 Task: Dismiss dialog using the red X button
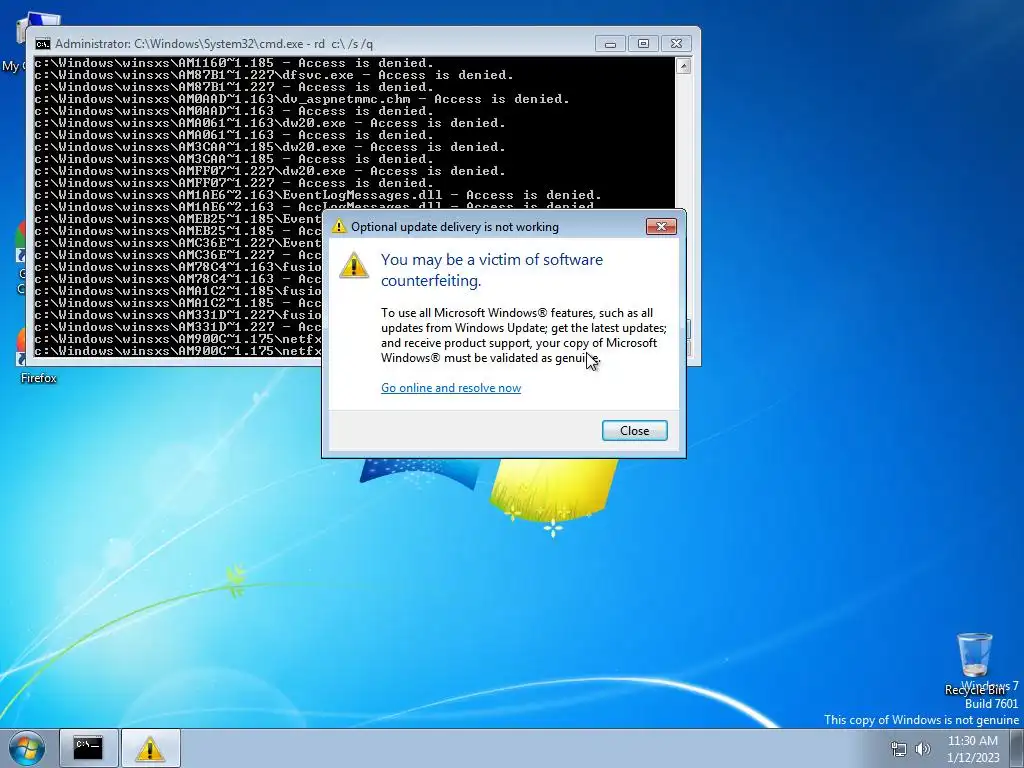pos(661,227)
